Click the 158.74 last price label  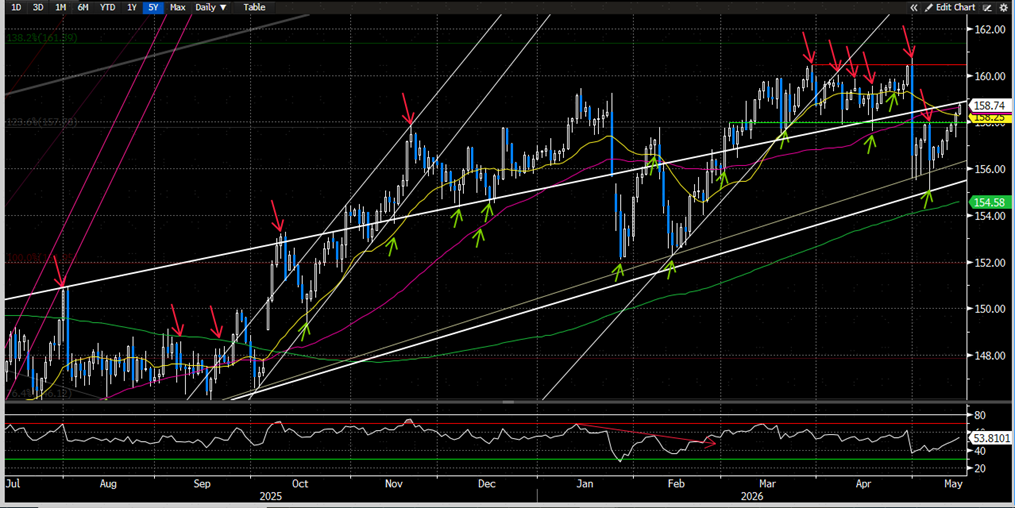[x=988, y=105]
